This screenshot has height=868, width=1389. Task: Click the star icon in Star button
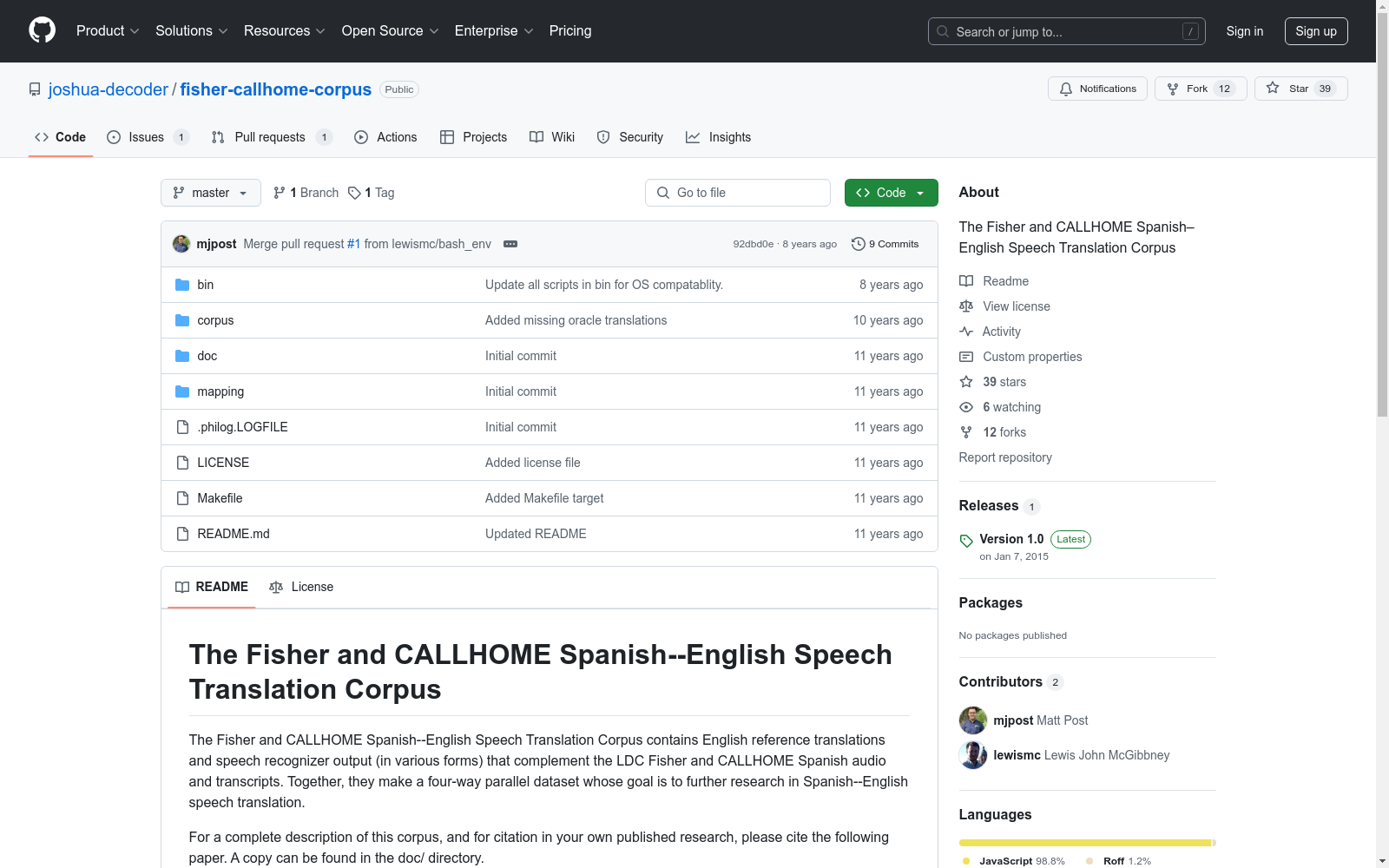click(x=1273, y=88)
